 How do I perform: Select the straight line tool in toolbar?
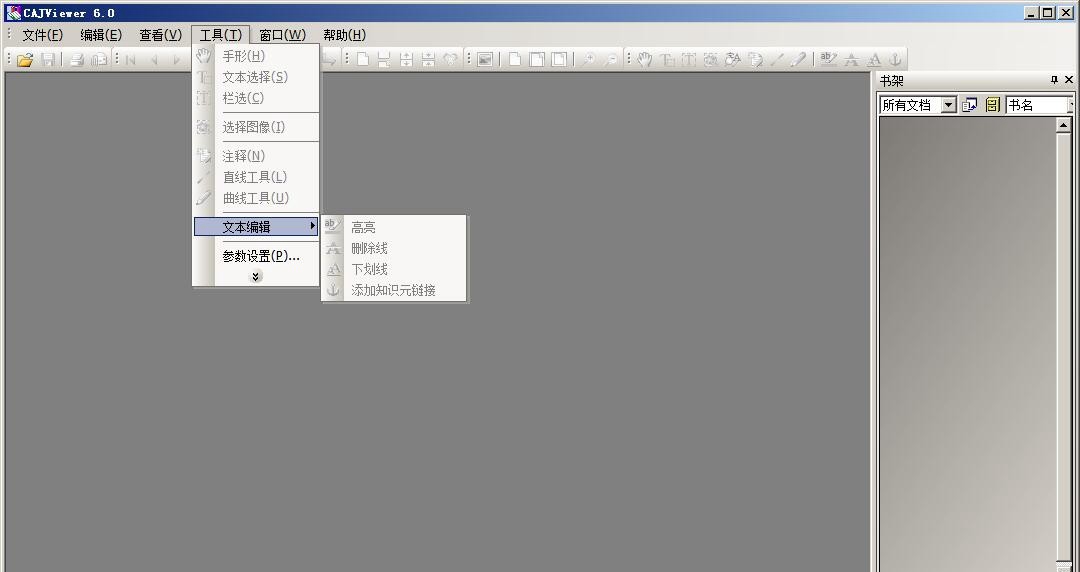click(x=777, y=60)
